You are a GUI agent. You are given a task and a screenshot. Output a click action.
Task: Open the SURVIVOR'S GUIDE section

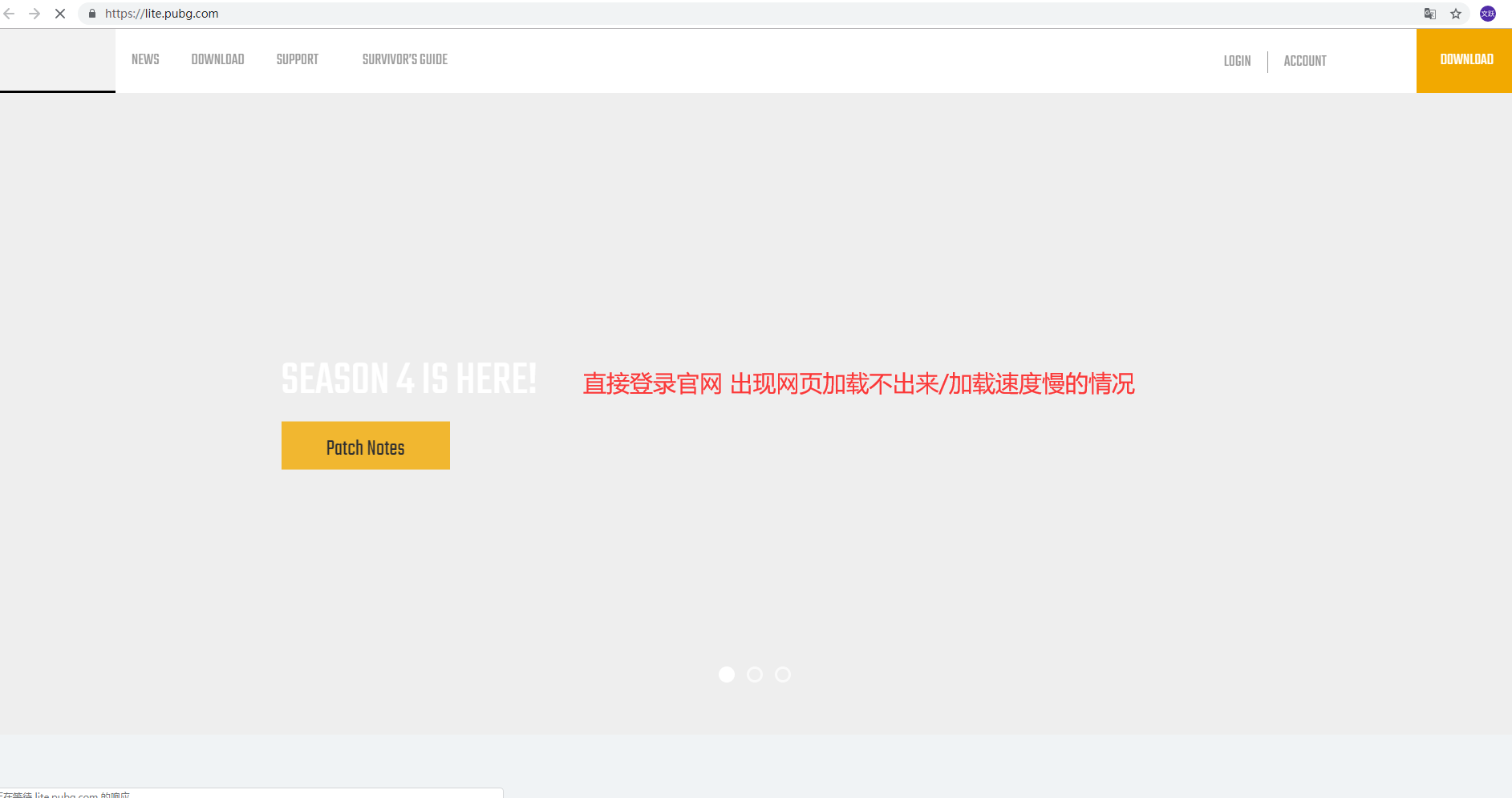405,59
